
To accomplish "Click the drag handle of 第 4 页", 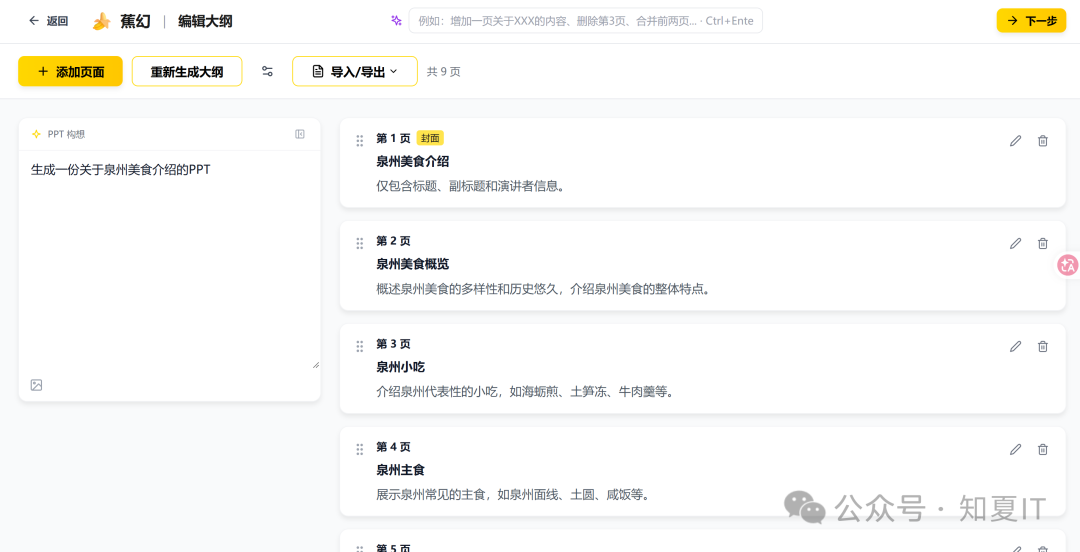I will (x=359, y=449).
